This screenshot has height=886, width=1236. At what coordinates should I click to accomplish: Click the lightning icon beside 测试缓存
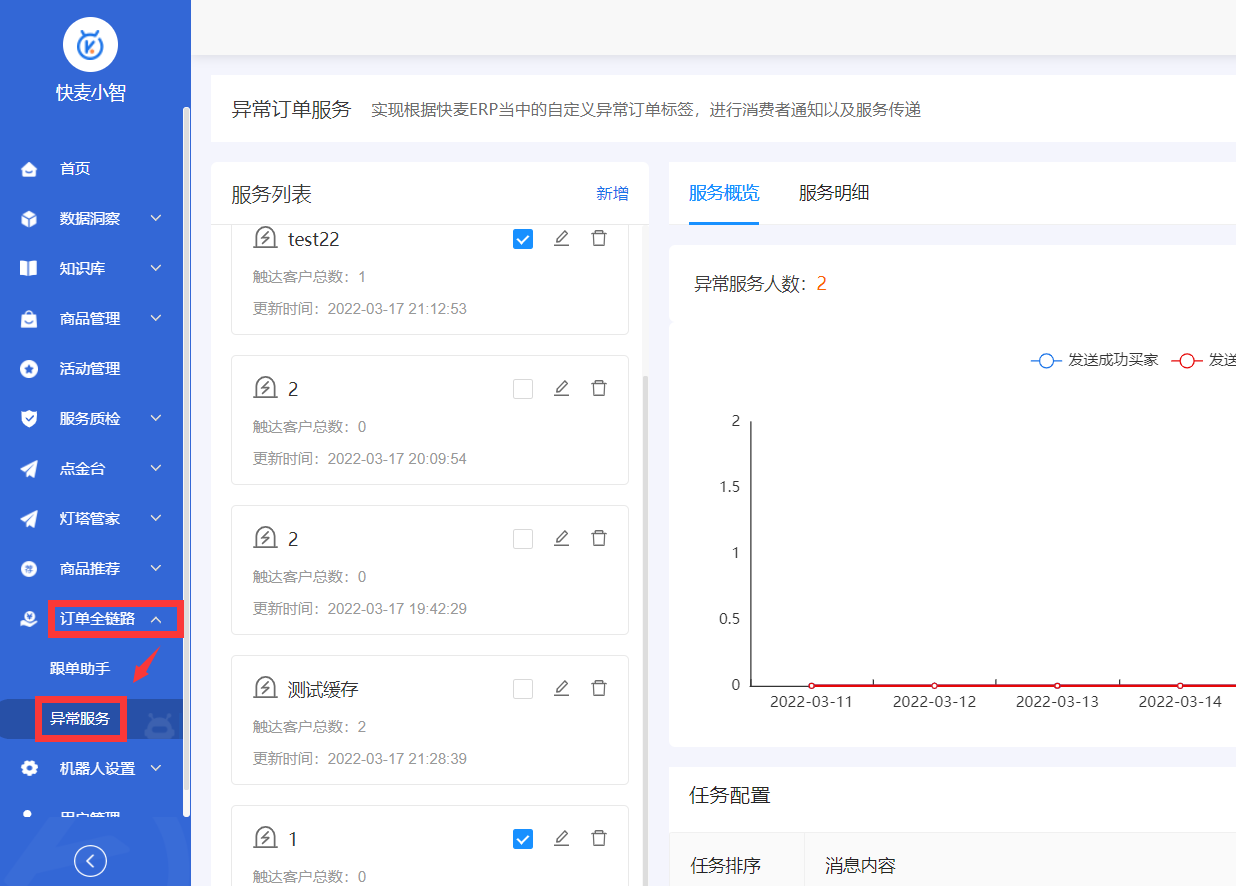pyautogui.click(x=265, y=688)
